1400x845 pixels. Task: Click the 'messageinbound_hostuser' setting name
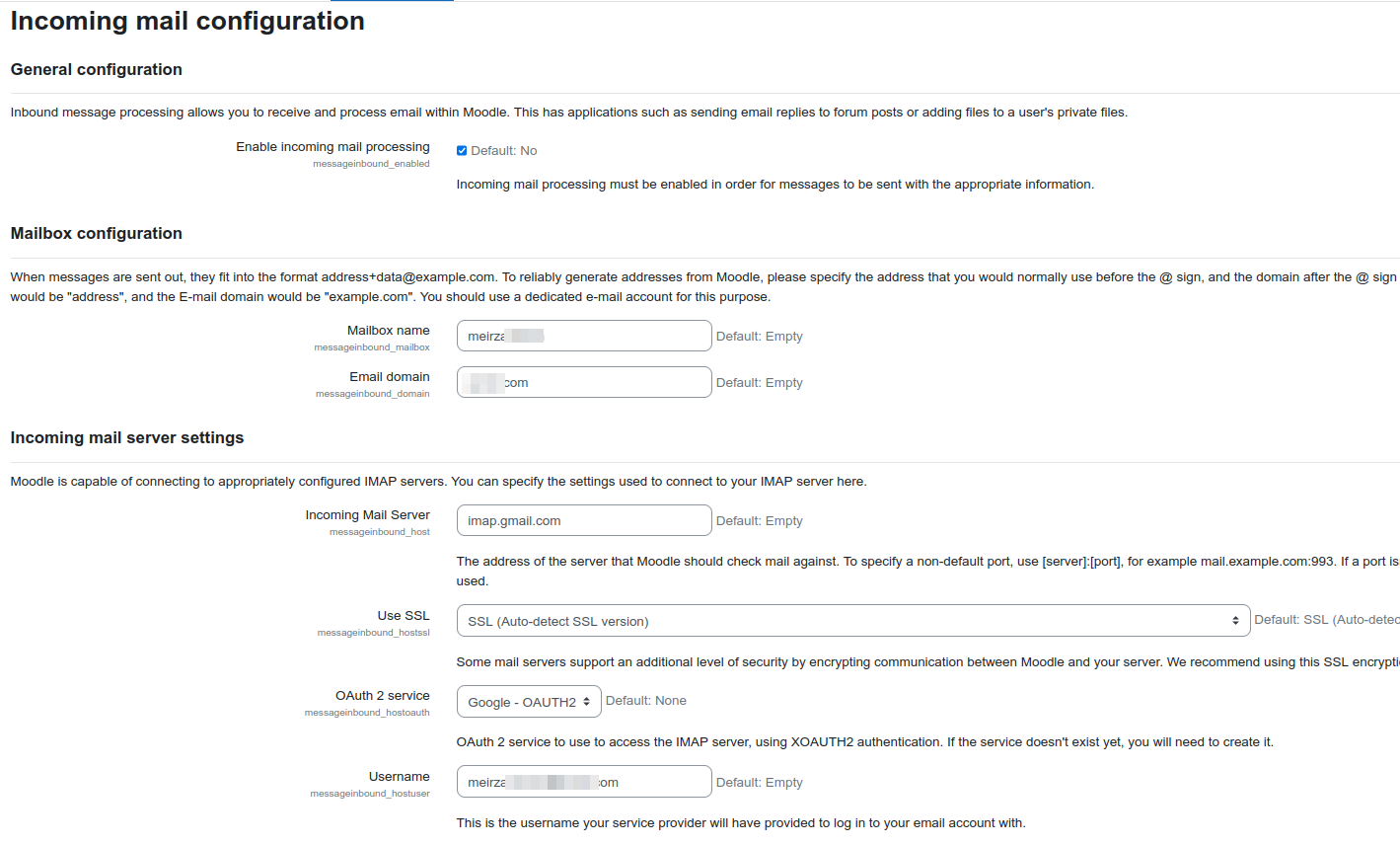pyautogui.click(x=370, y=794)
